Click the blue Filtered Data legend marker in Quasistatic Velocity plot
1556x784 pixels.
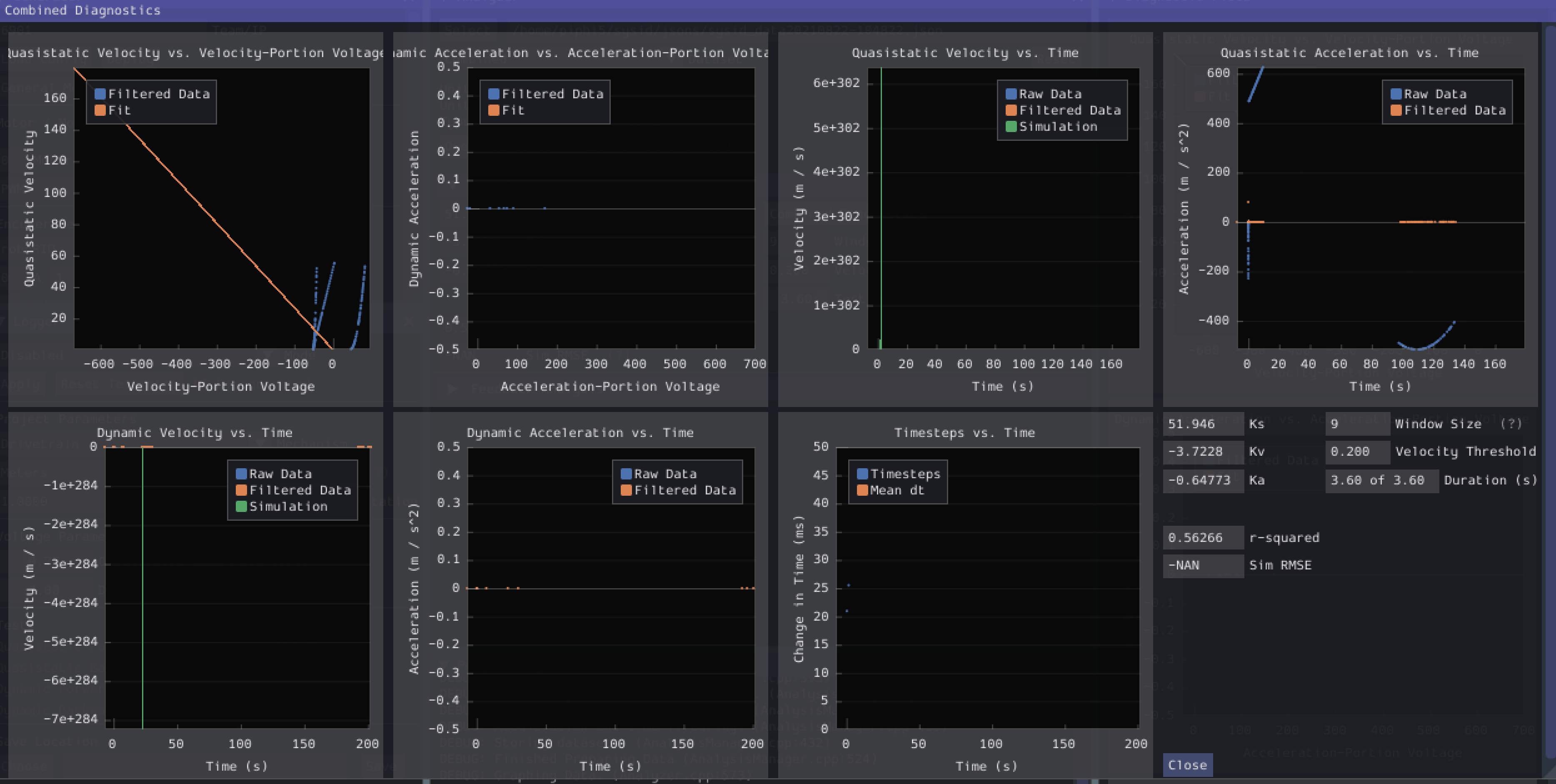[100, 94]
